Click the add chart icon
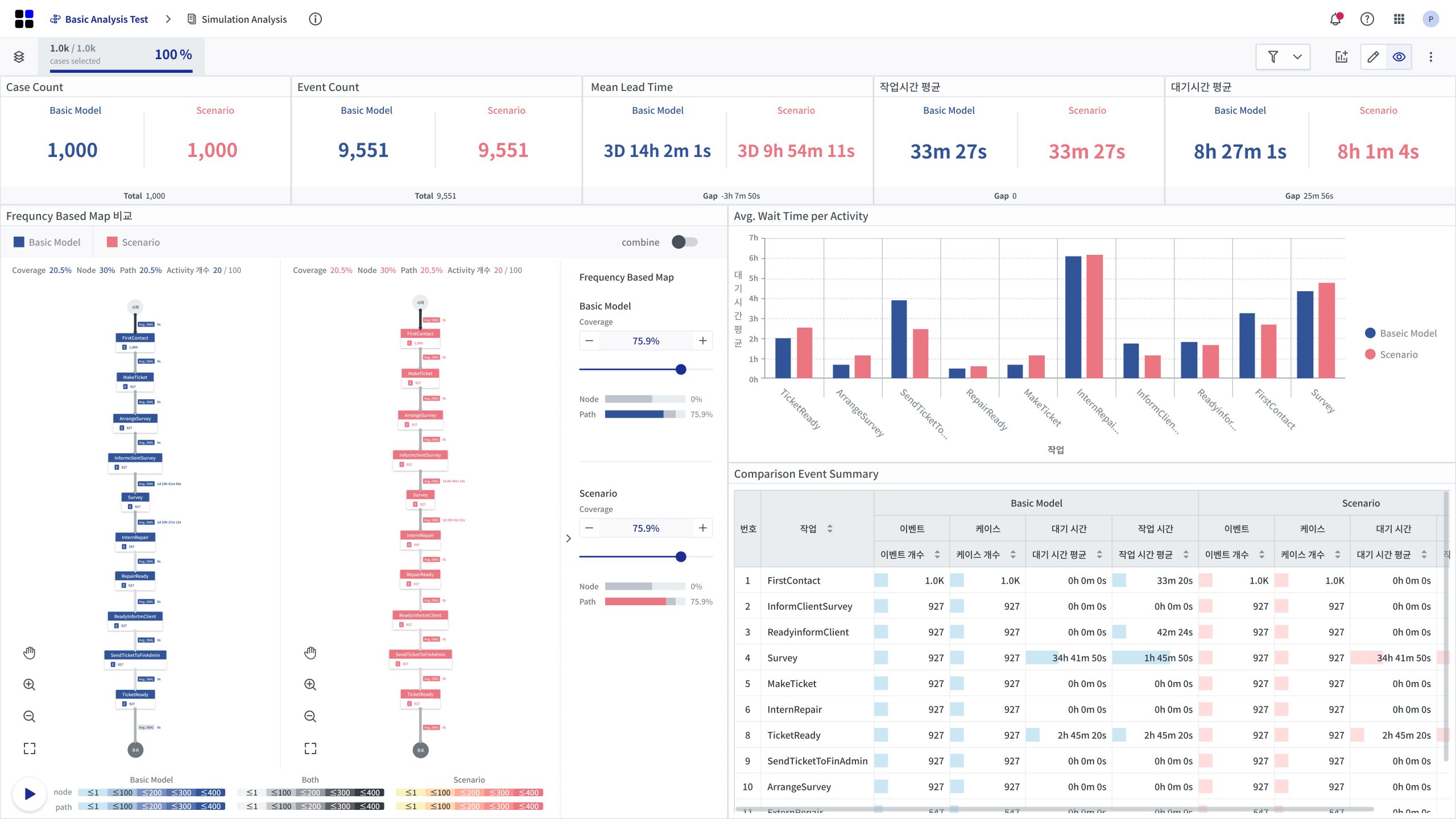1456x819 pixels. click(x=1342, y=56)
